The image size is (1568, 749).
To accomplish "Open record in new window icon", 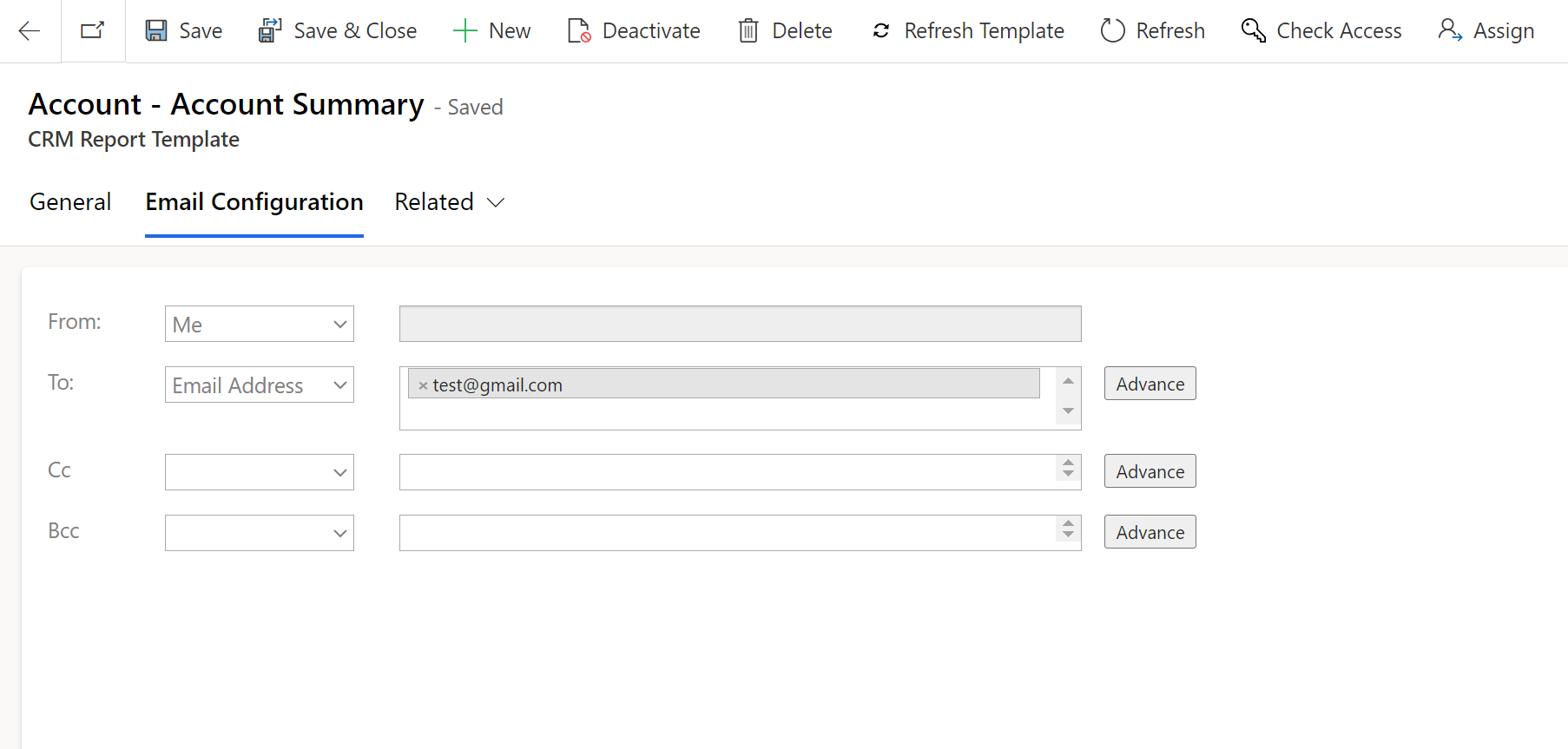I will [x=93, y=31].
